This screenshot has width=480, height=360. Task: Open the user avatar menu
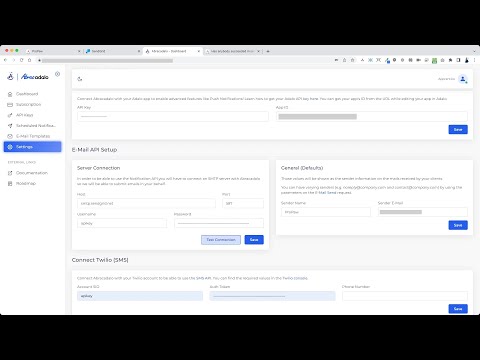click(463, 79)
